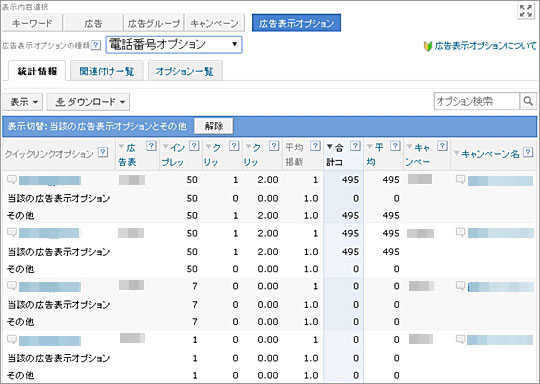
Task: Open third blurred quick link option link
Action: coord(50,287)
